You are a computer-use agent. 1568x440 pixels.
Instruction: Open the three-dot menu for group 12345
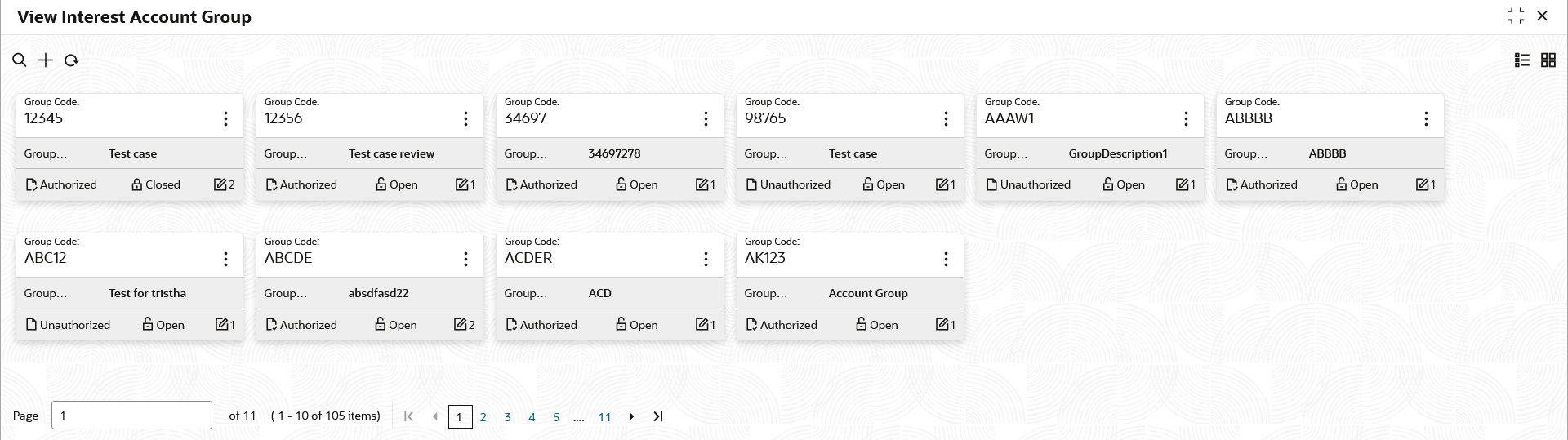225,119
